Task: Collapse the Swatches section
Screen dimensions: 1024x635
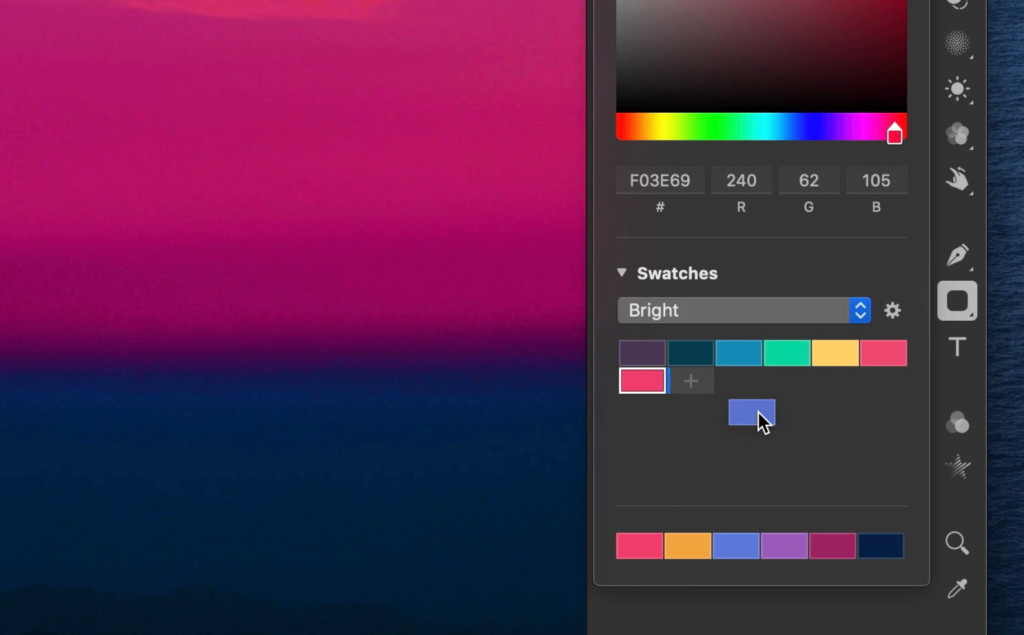Action: 621,272
